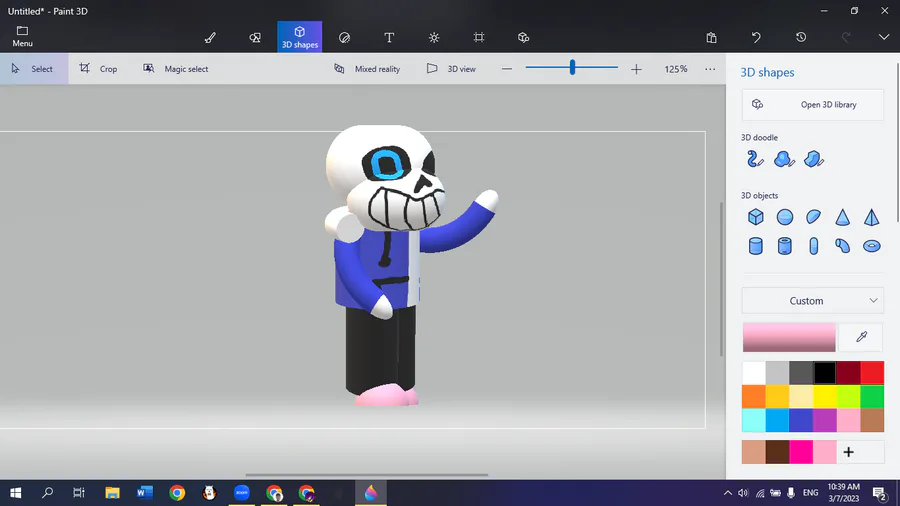Select the Tube brush 3D doodle
This screenshot has height=506, width=900.
(755, 159)
